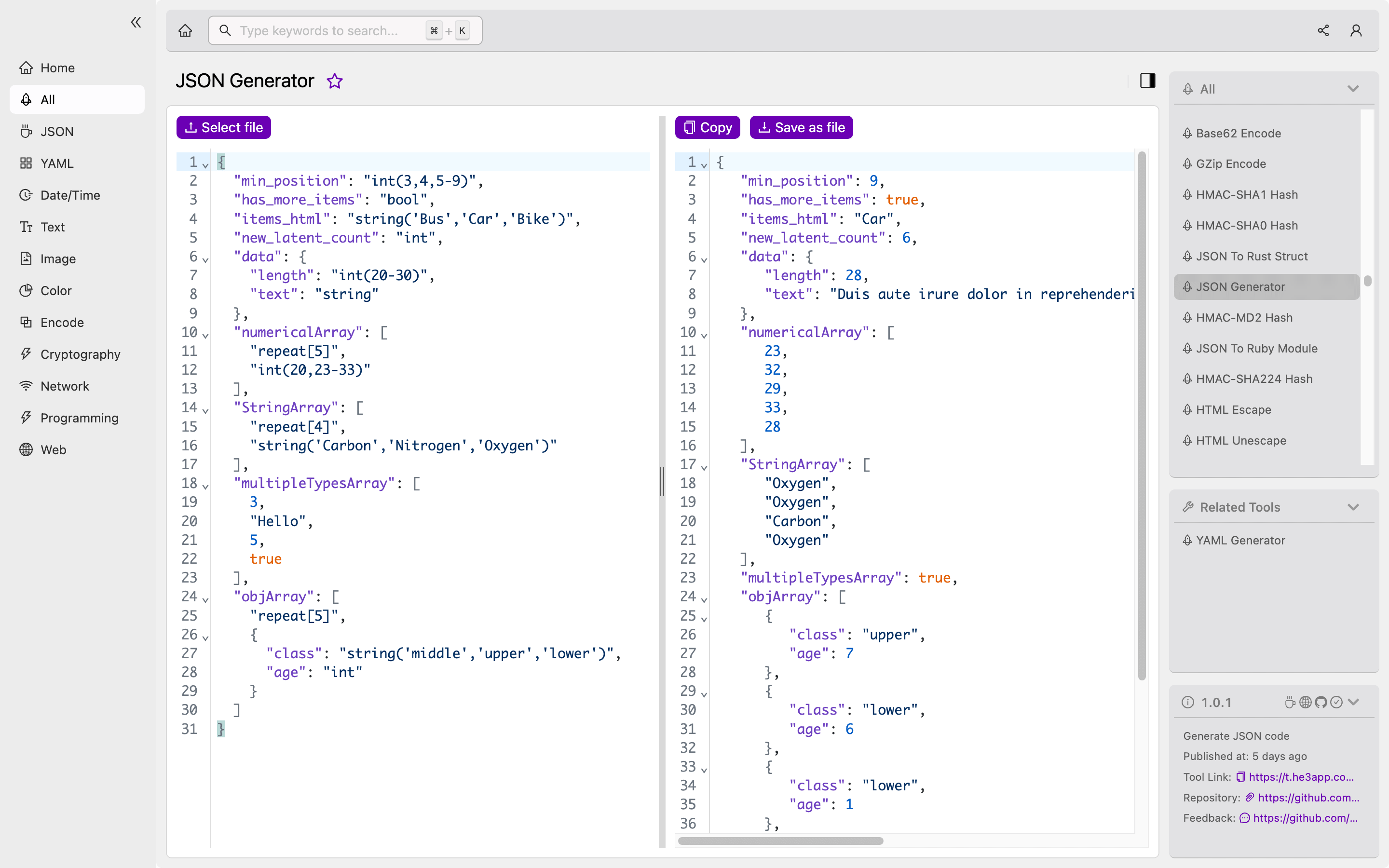
Task: Click the Save as file button
Action: 801,127
